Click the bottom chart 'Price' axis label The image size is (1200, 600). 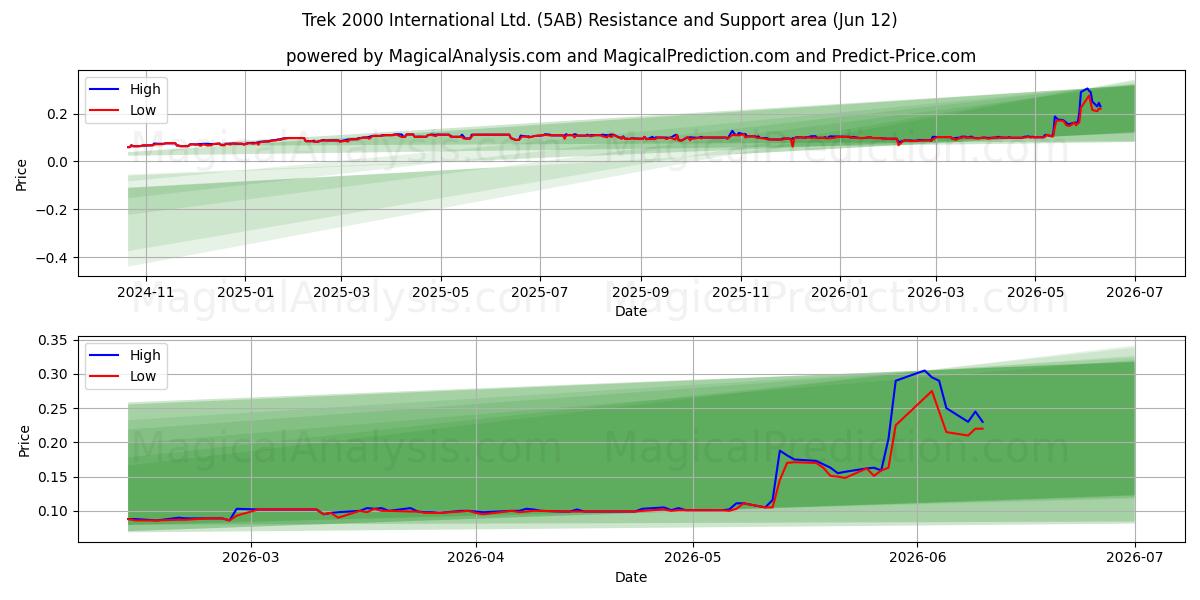pyautogui.click(x=23, y=439)
